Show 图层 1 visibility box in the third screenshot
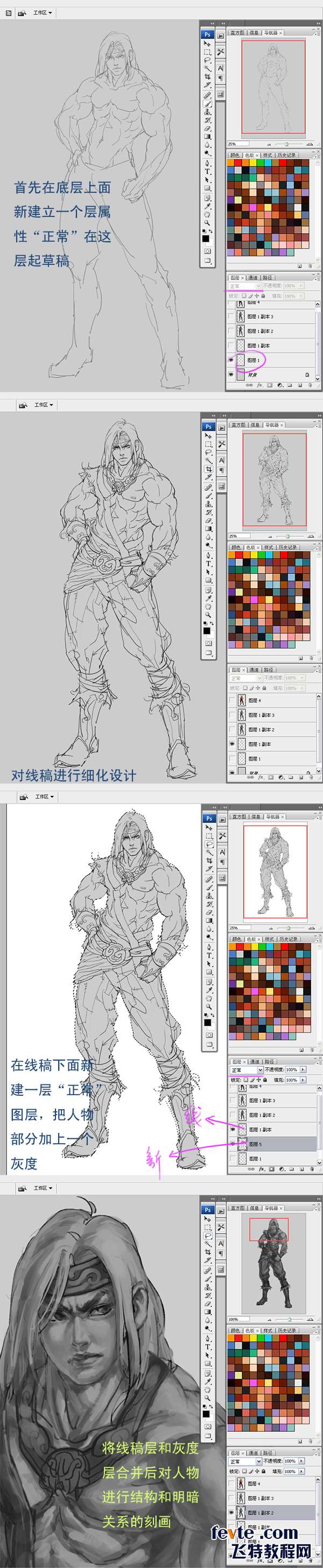 point(234,1158)
